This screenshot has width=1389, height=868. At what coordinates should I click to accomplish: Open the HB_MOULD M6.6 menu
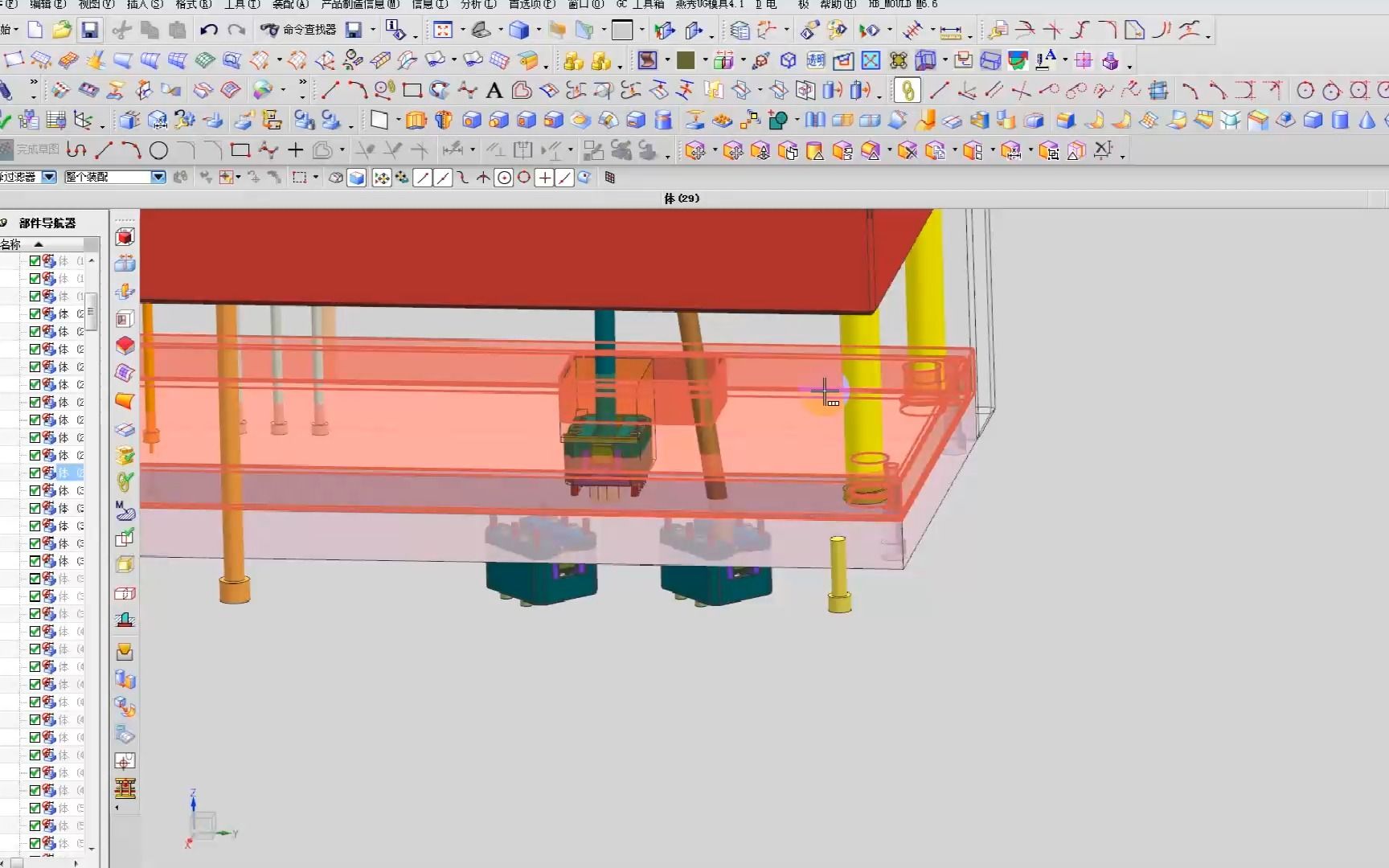903,4
